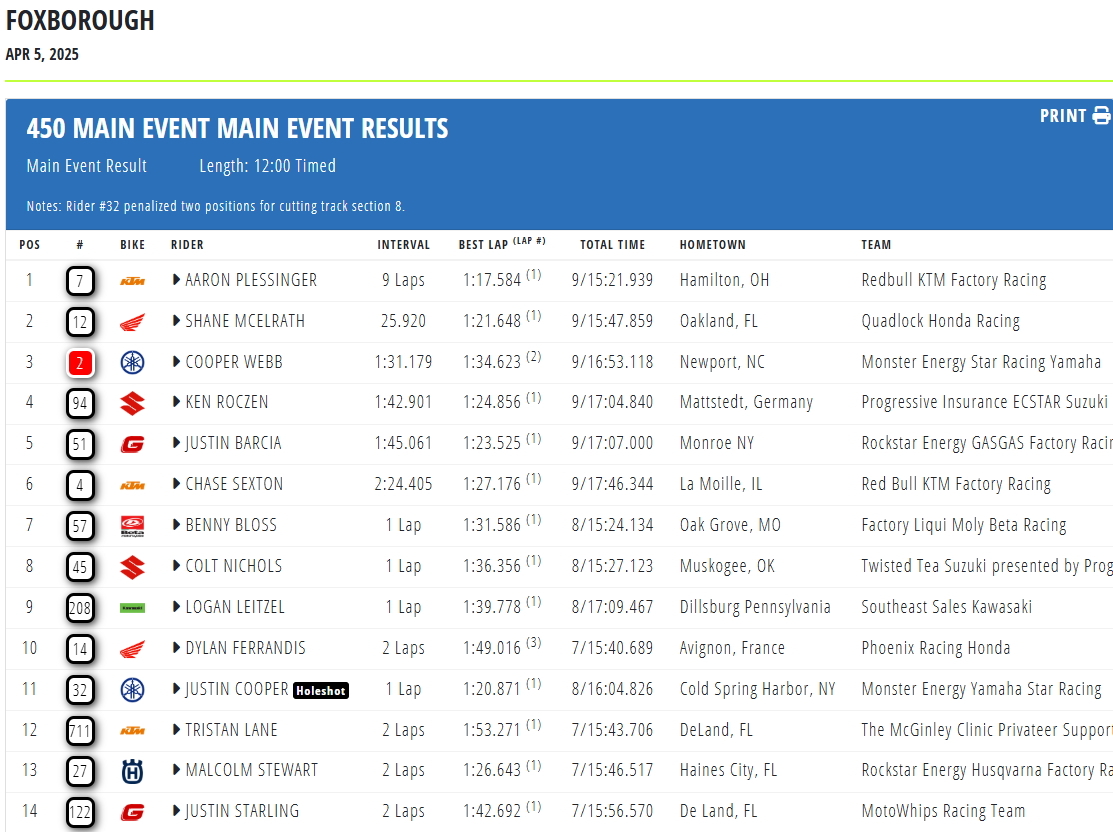The width and height of the screenshot is (1113, 832).
Task: Open Tristan Lane rider name
Action: click(231, 730)
